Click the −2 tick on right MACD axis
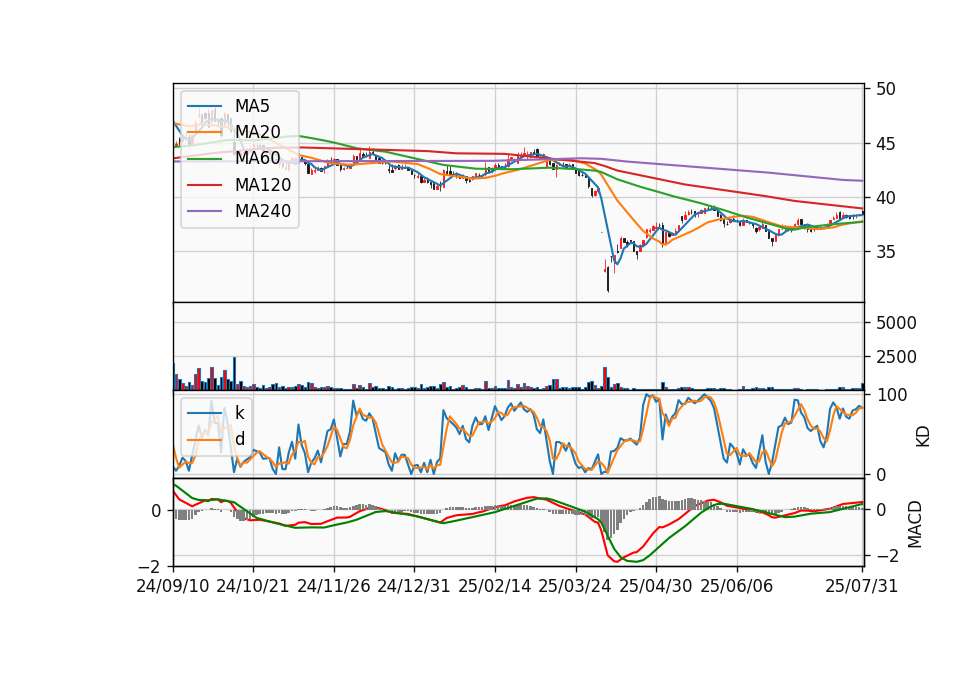 click(x=888, y=557)
